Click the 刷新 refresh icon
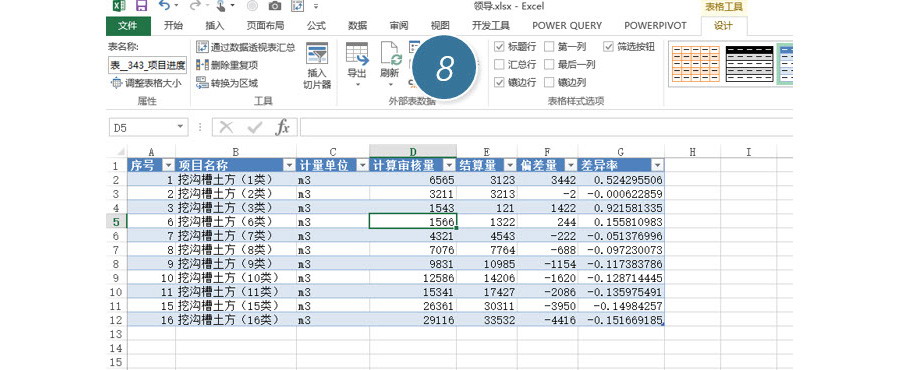 (390, 53)
